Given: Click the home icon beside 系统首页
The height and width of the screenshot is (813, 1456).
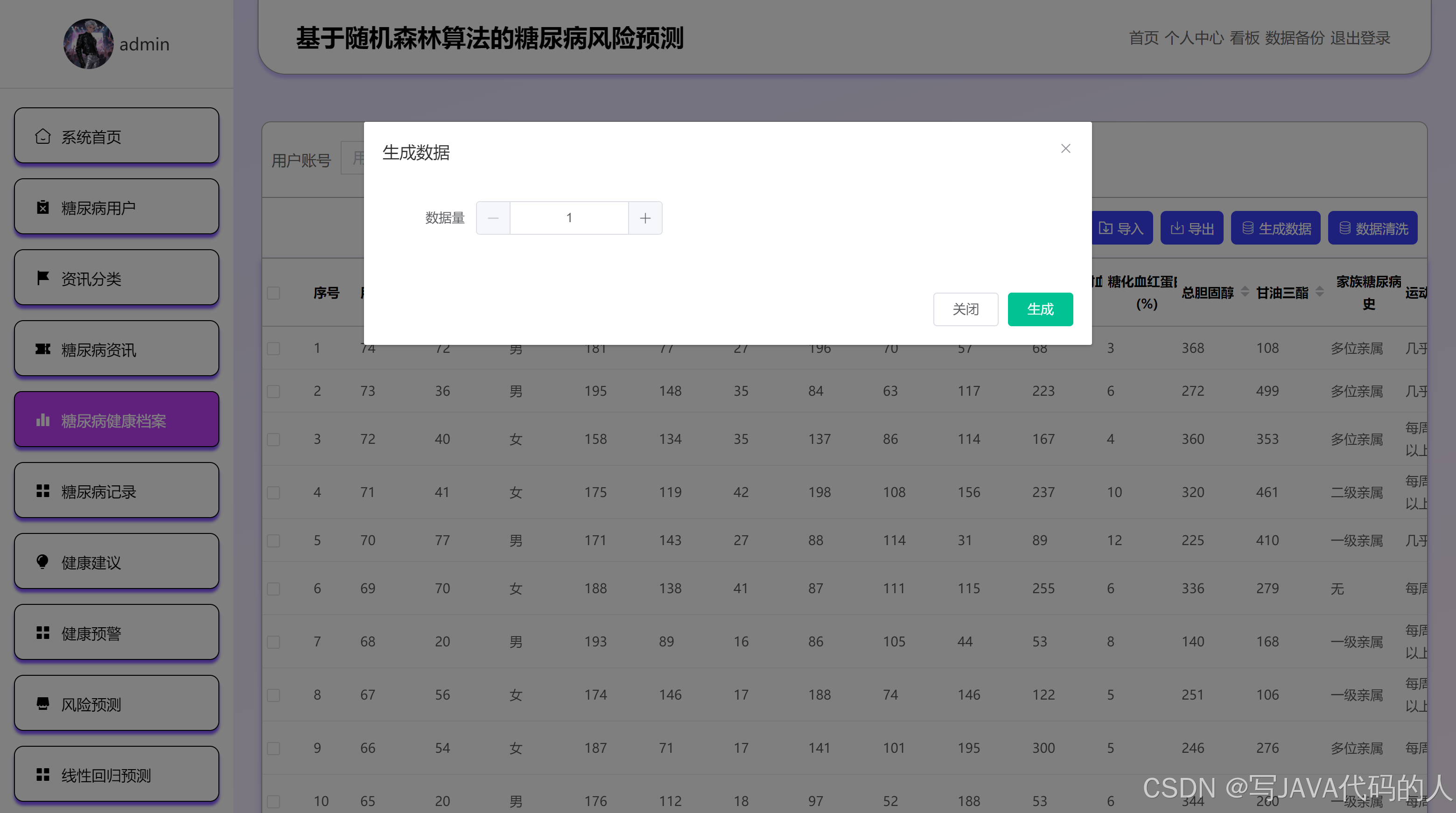Looking at the screenshot, I should (43, 136).
